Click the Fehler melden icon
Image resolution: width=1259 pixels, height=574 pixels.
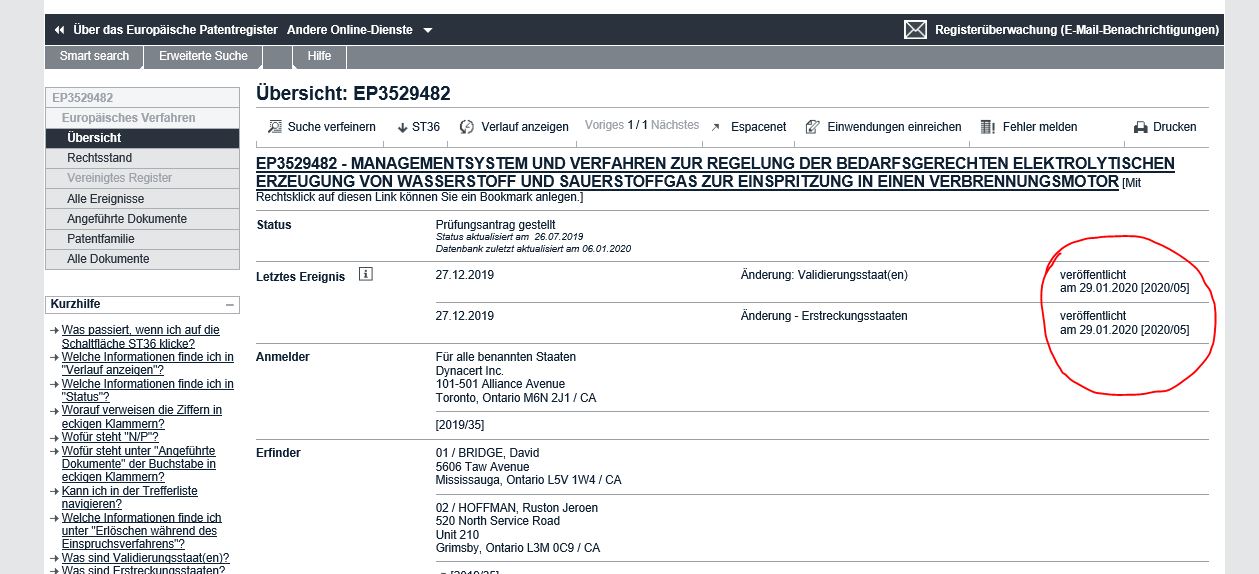(x=988, y=127)
